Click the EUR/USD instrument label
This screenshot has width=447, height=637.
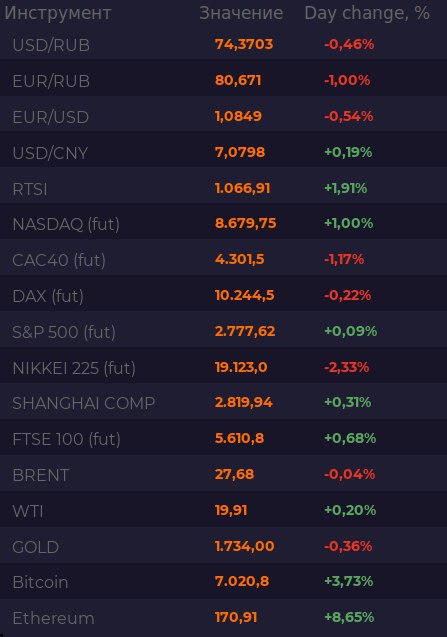pyautogui.click(x=51, y=117)
